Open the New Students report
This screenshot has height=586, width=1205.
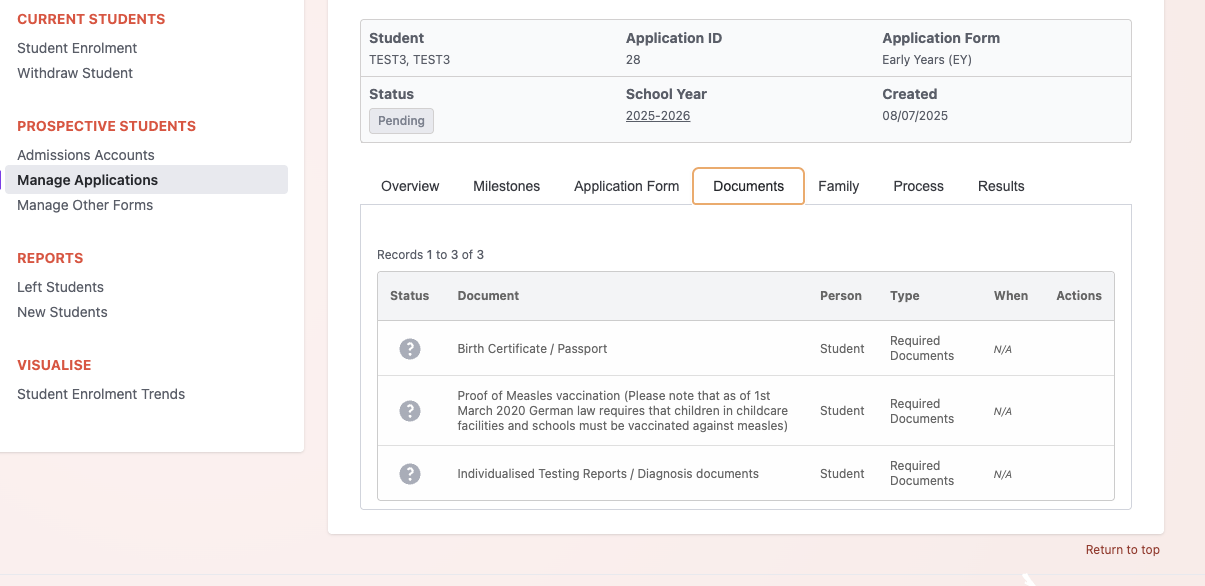(x=62, y=312)
